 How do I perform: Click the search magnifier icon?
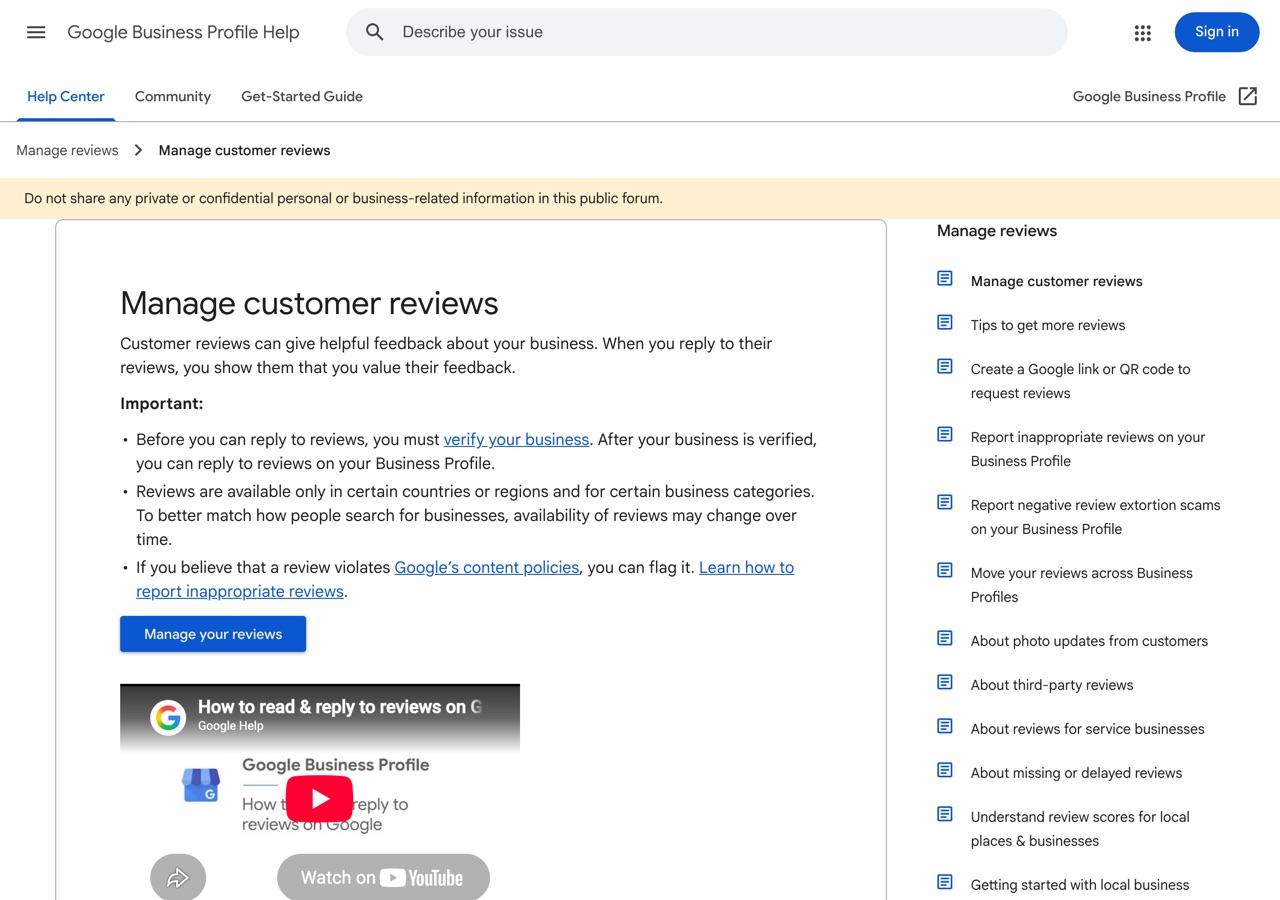375,32
